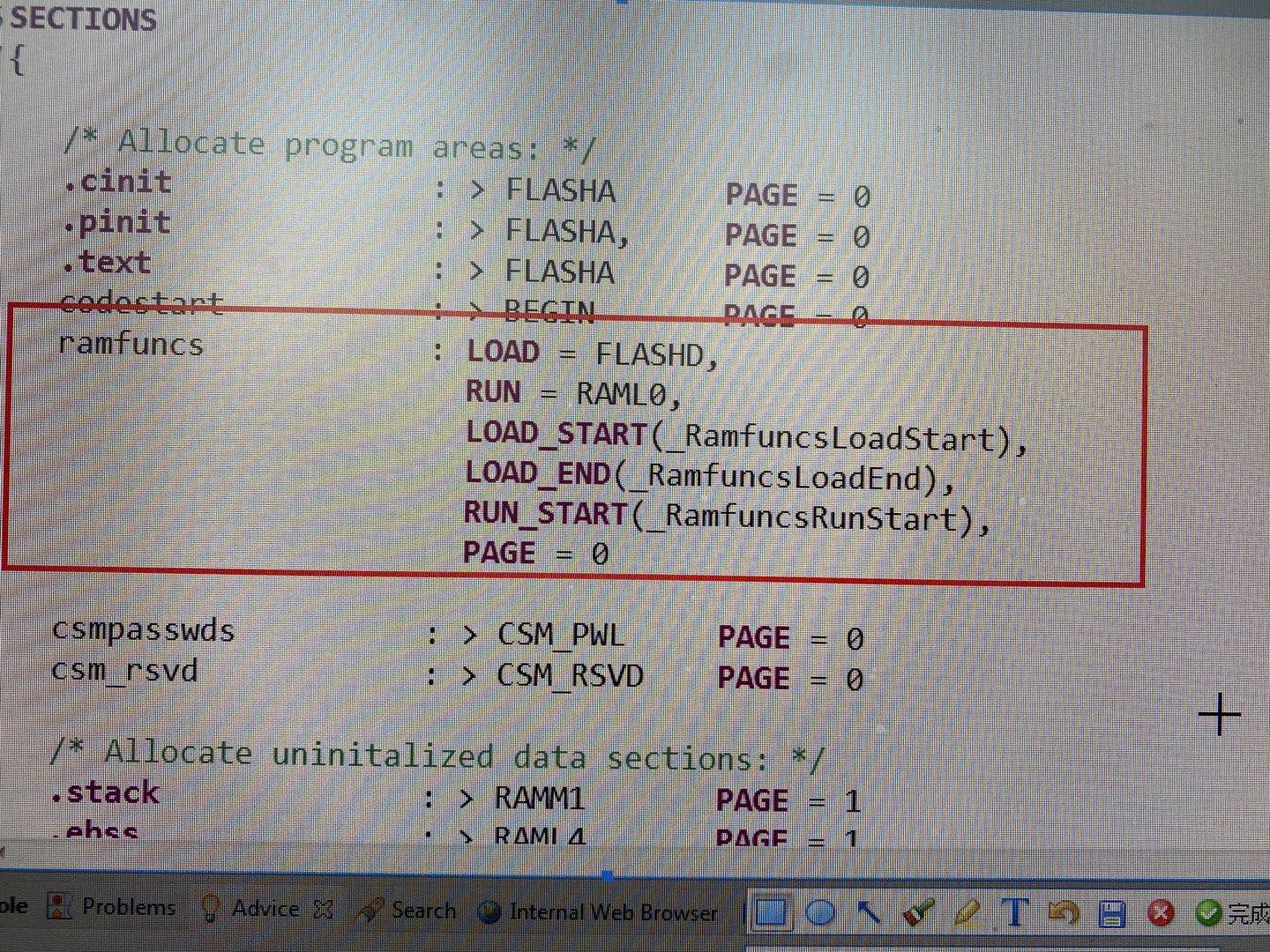
Task: Open the Search view tab
Action: pos(422,910)
